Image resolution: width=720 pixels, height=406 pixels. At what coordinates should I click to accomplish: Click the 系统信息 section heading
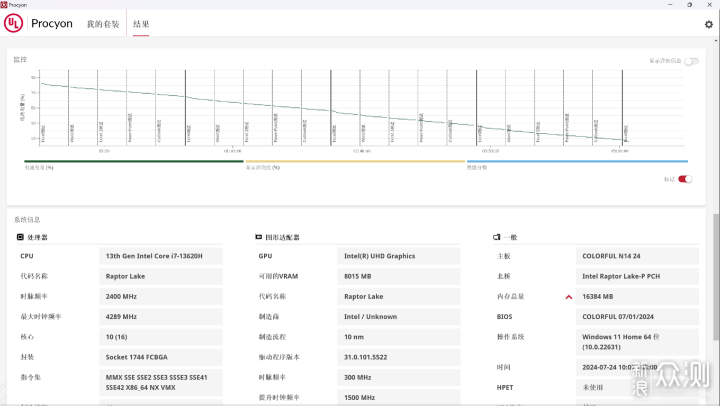[x=27, y=220]
